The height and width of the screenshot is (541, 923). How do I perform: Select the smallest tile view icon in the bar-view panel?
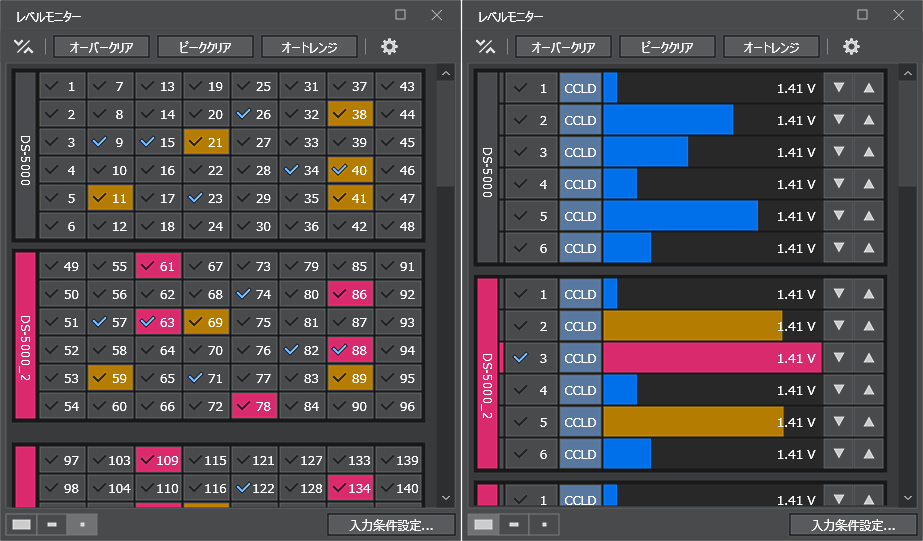[544, 524]
